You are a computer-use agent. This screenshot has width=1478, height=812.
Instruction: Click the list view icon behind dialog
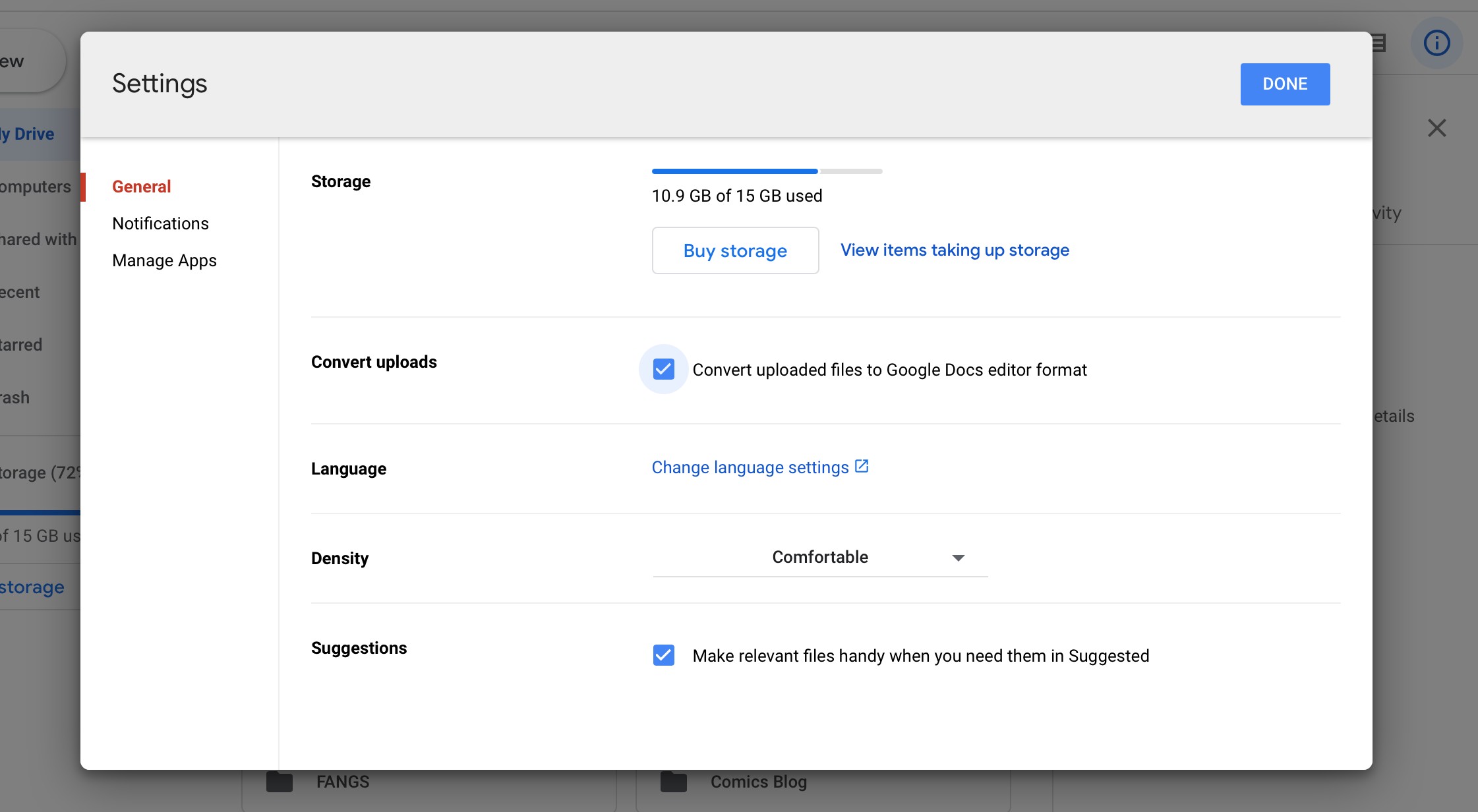(1379, 43)
